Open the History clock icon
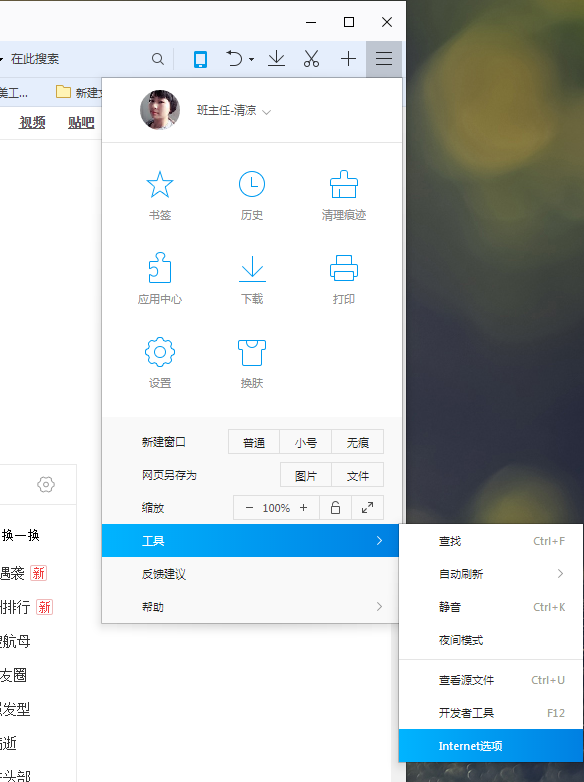The width and height of the screenshot is (584, 782). [252, 185]
